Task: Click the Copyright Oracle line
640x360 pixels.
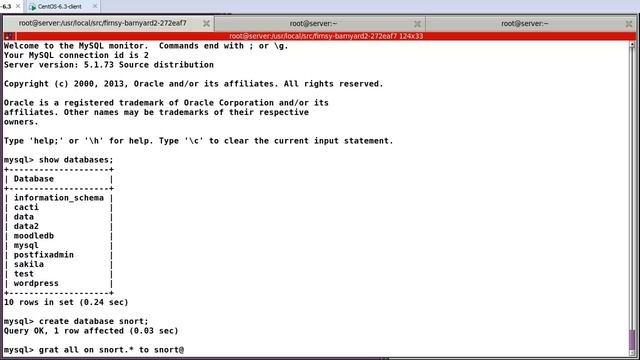Action: [194, 84]
